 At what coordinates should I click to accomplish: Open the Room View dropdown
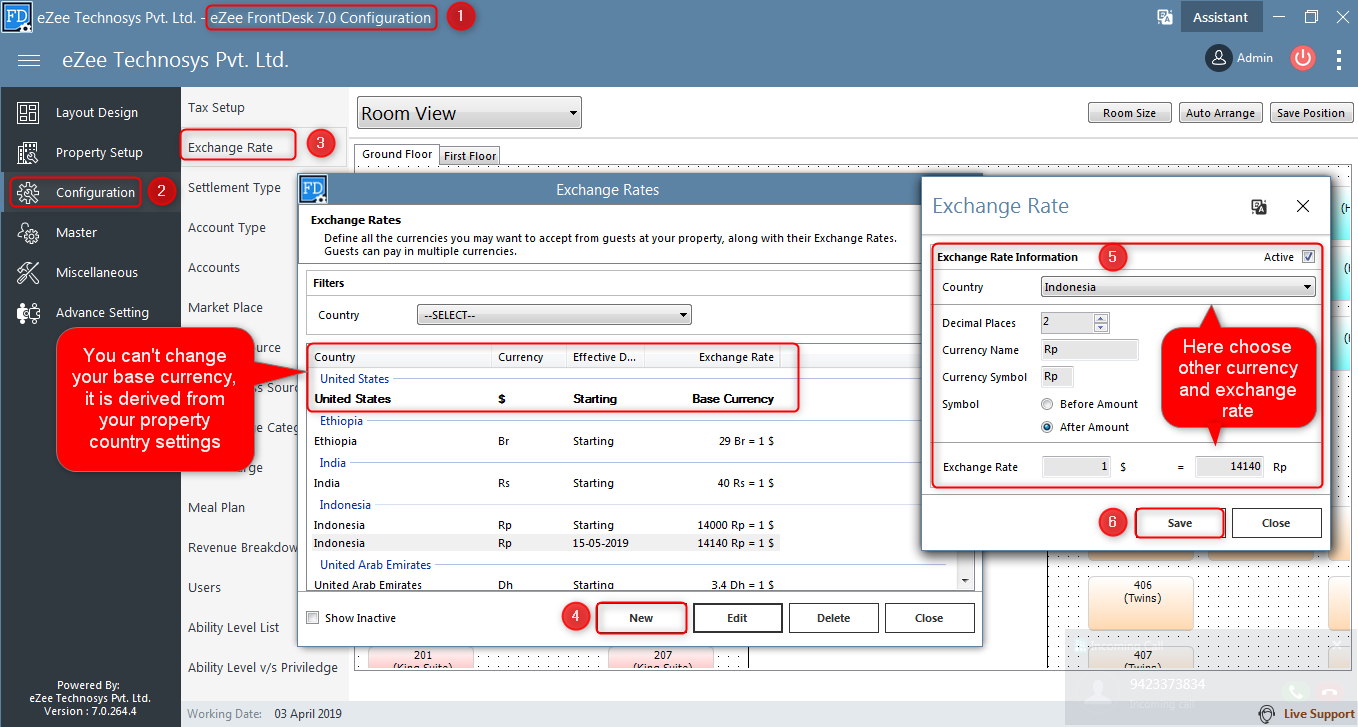pos(469,113)
